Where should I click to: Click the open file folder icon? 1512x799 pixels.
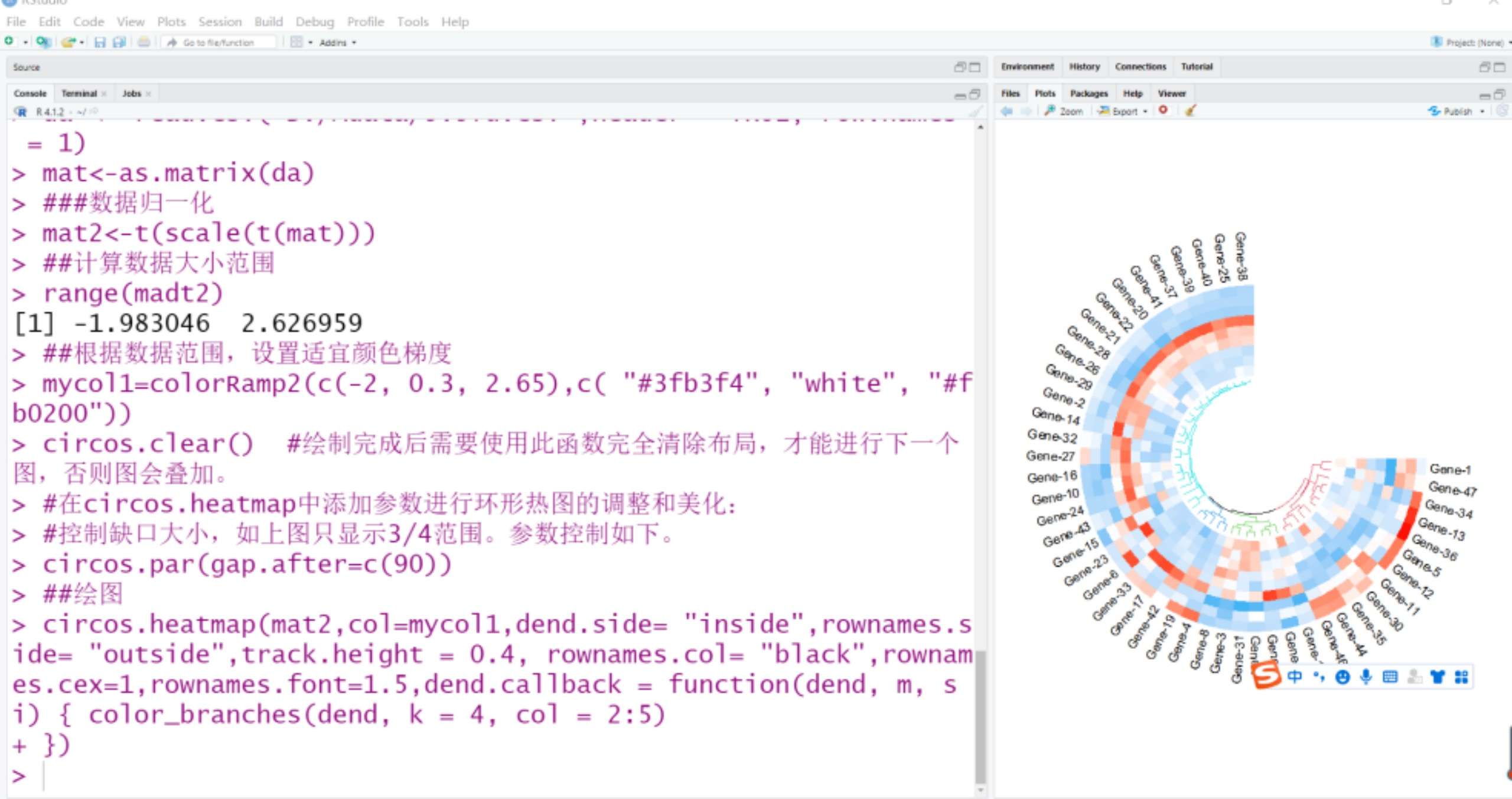(x=69, y=42)
